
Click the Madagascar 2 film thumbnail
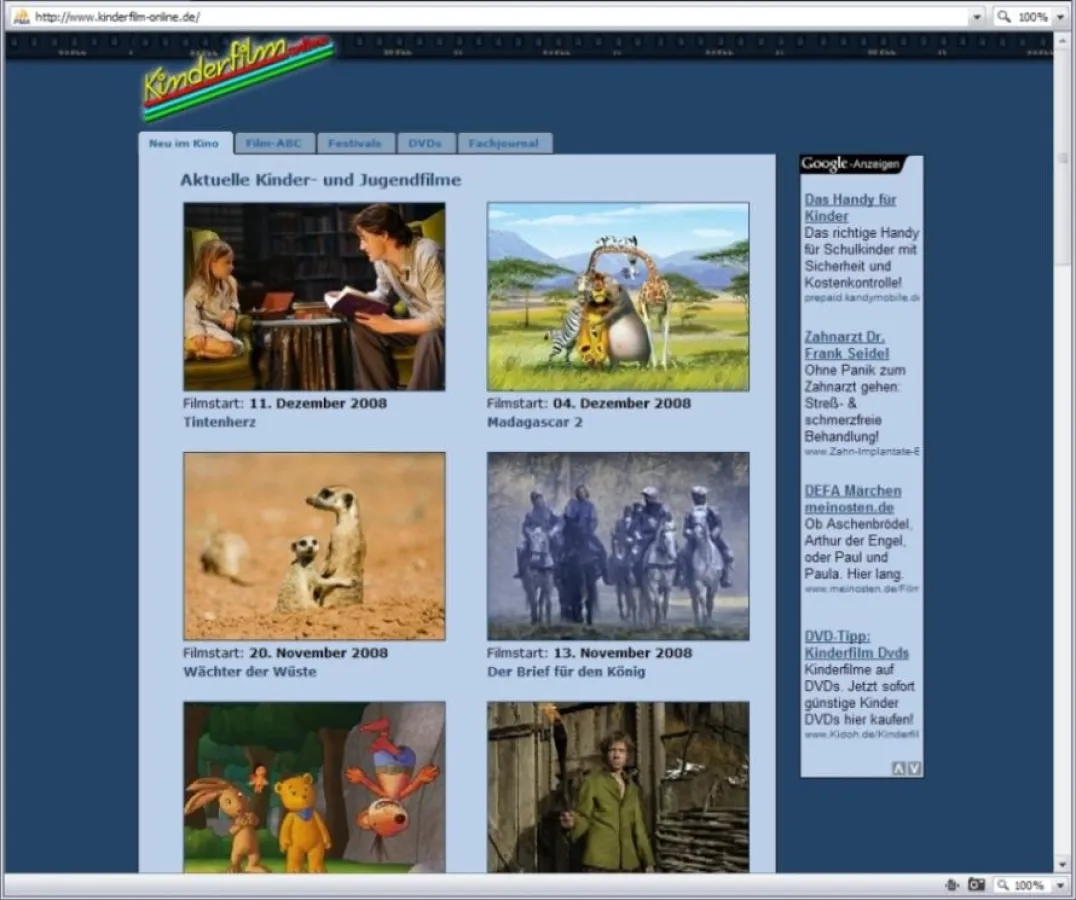pyautogui.click(x=617, y=296)
